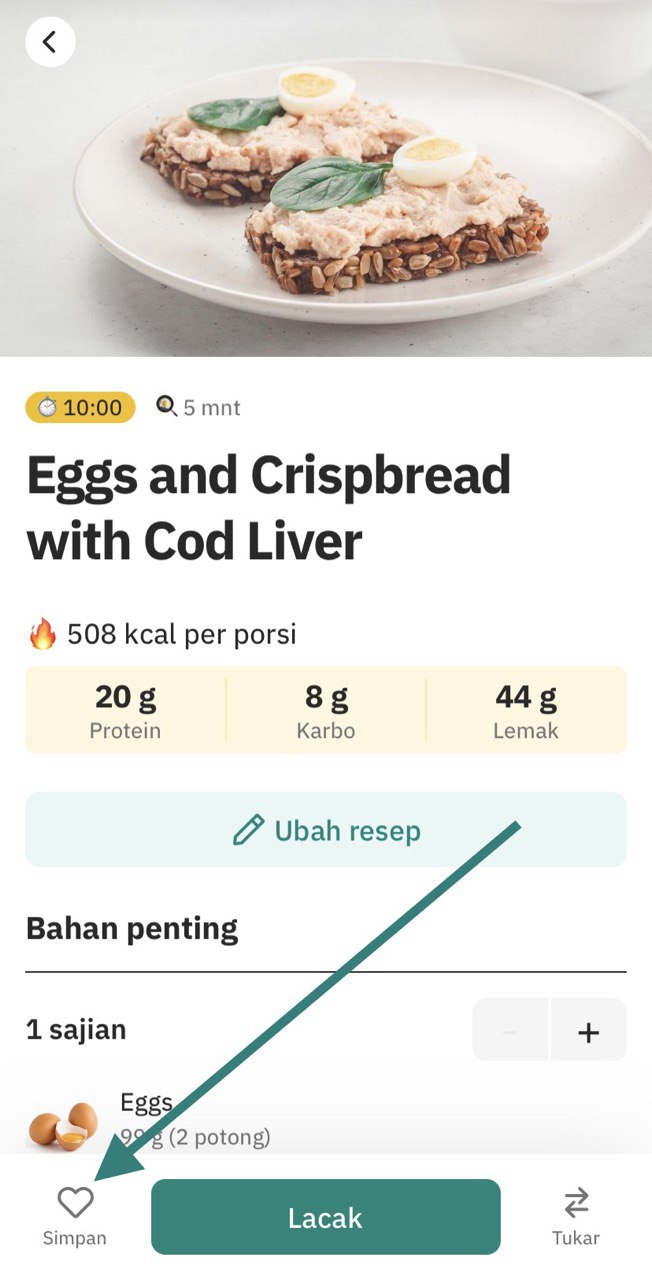Viewport: 652px width, 1280px height.
Task: Tap the stopwatch icon in the 10:00 badge
Action: [x=47, y=407]
